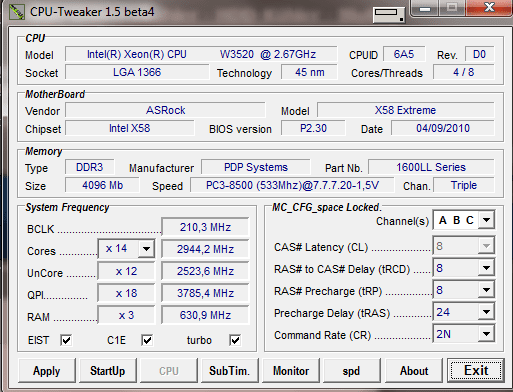Screen dimensions: 513x392
Task: Click the UnCore 2523,6 MHz value
Action: tap(205, 271)
